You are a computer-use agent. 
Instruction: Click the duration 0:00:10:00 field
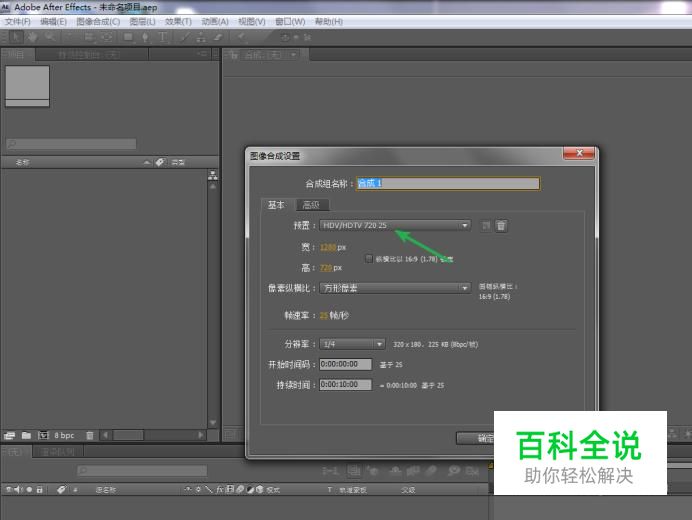tap(346, 384)
